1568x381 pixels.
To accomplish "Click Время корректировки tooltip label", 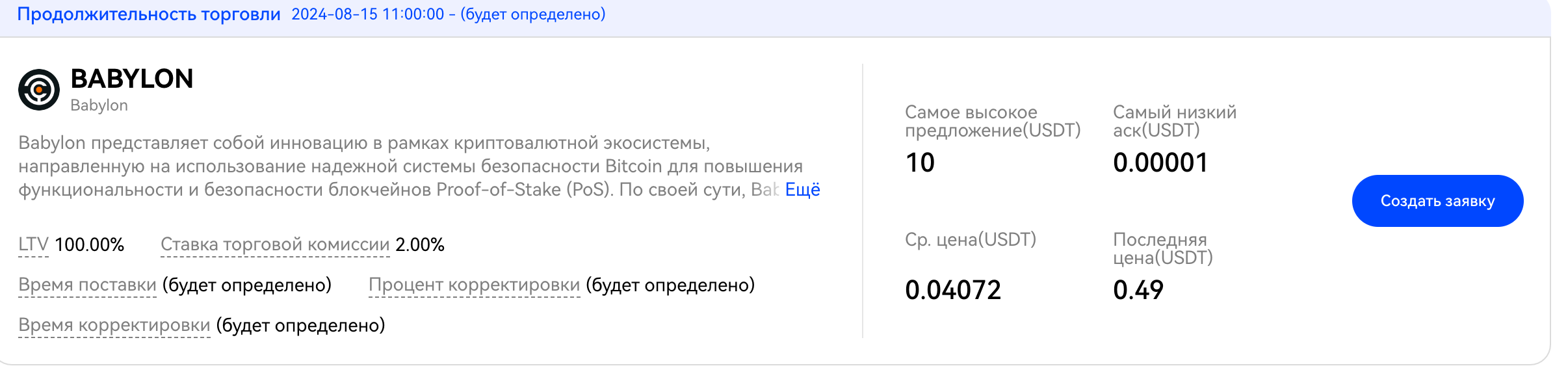I will pyautogui.click(x=114, y=325).
